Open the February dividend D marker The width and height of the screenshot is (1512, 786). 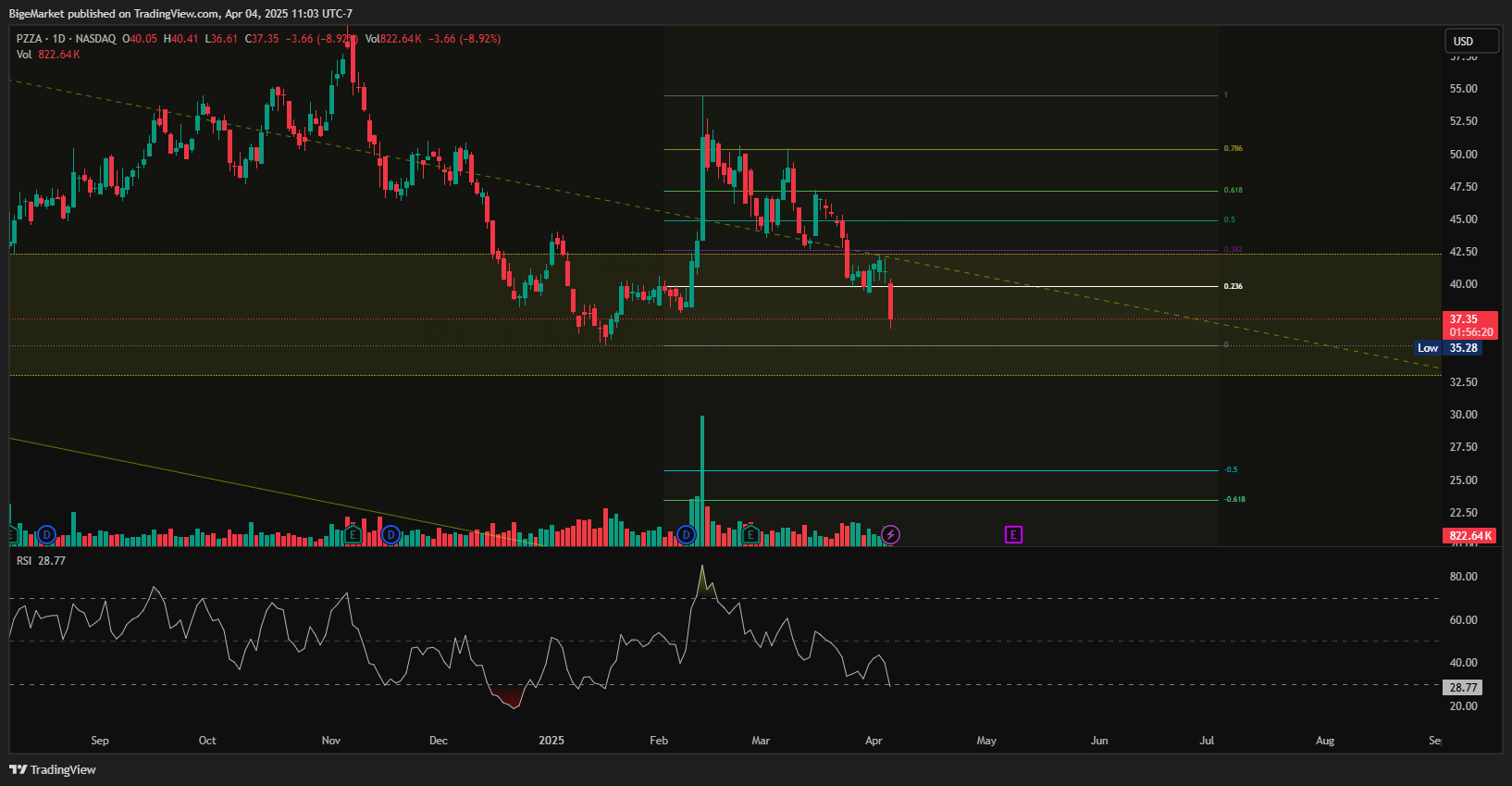click(686, 534)
